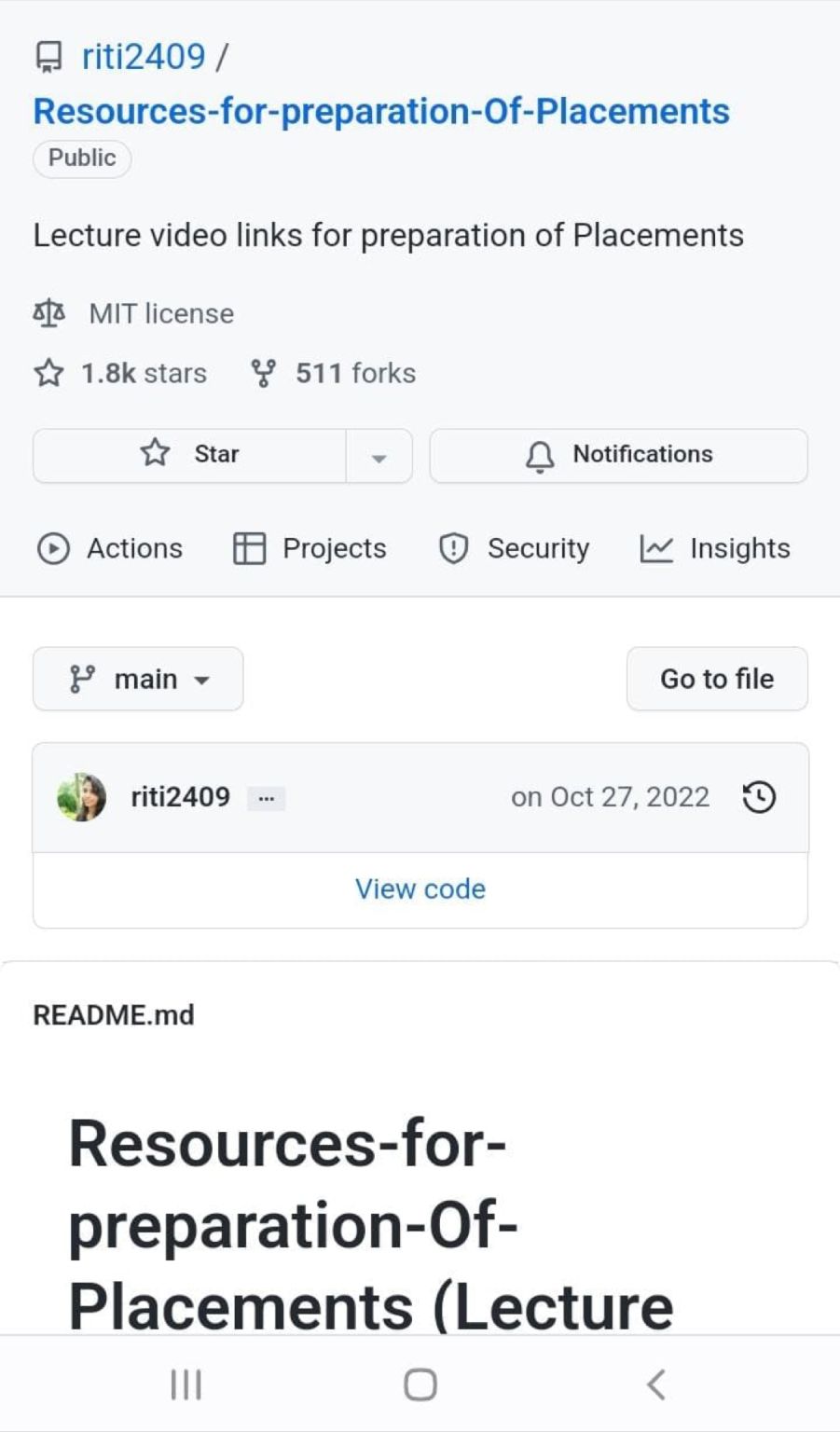
Task: Open the Projects tab
Action: coord(310,548)
